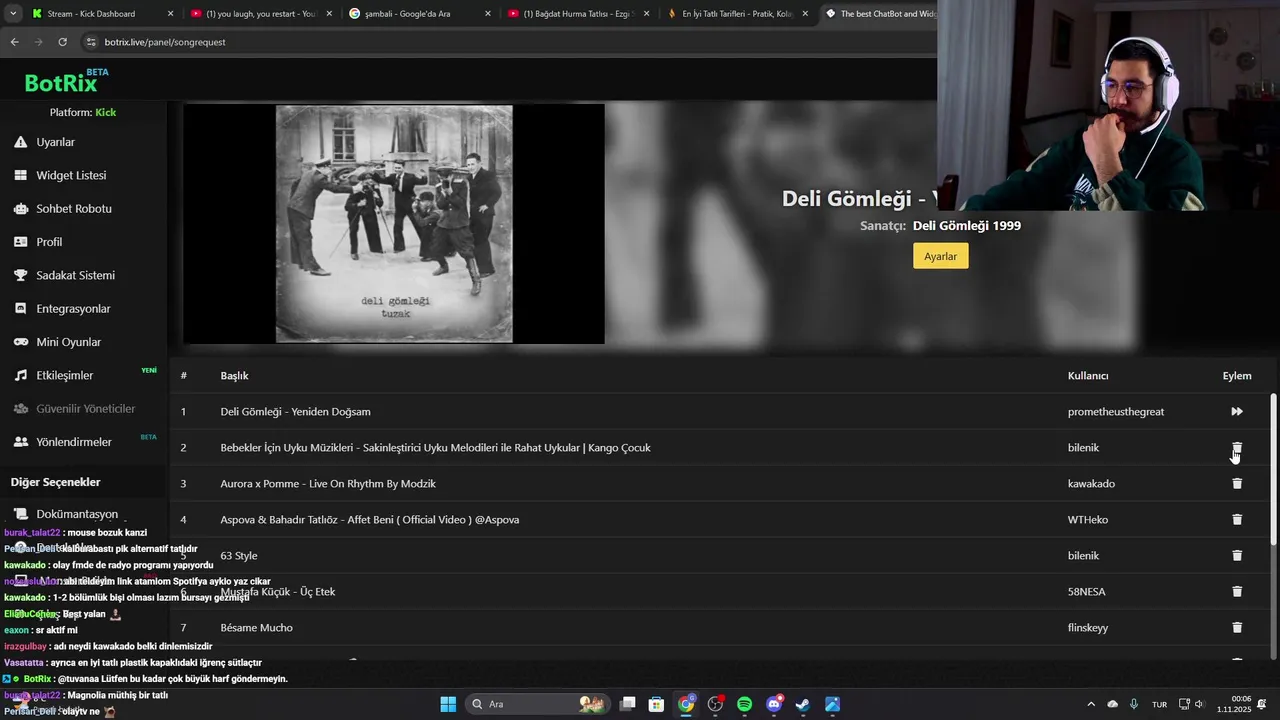Click the Sadakat Sistemi trophy icon

pos(20,275)
